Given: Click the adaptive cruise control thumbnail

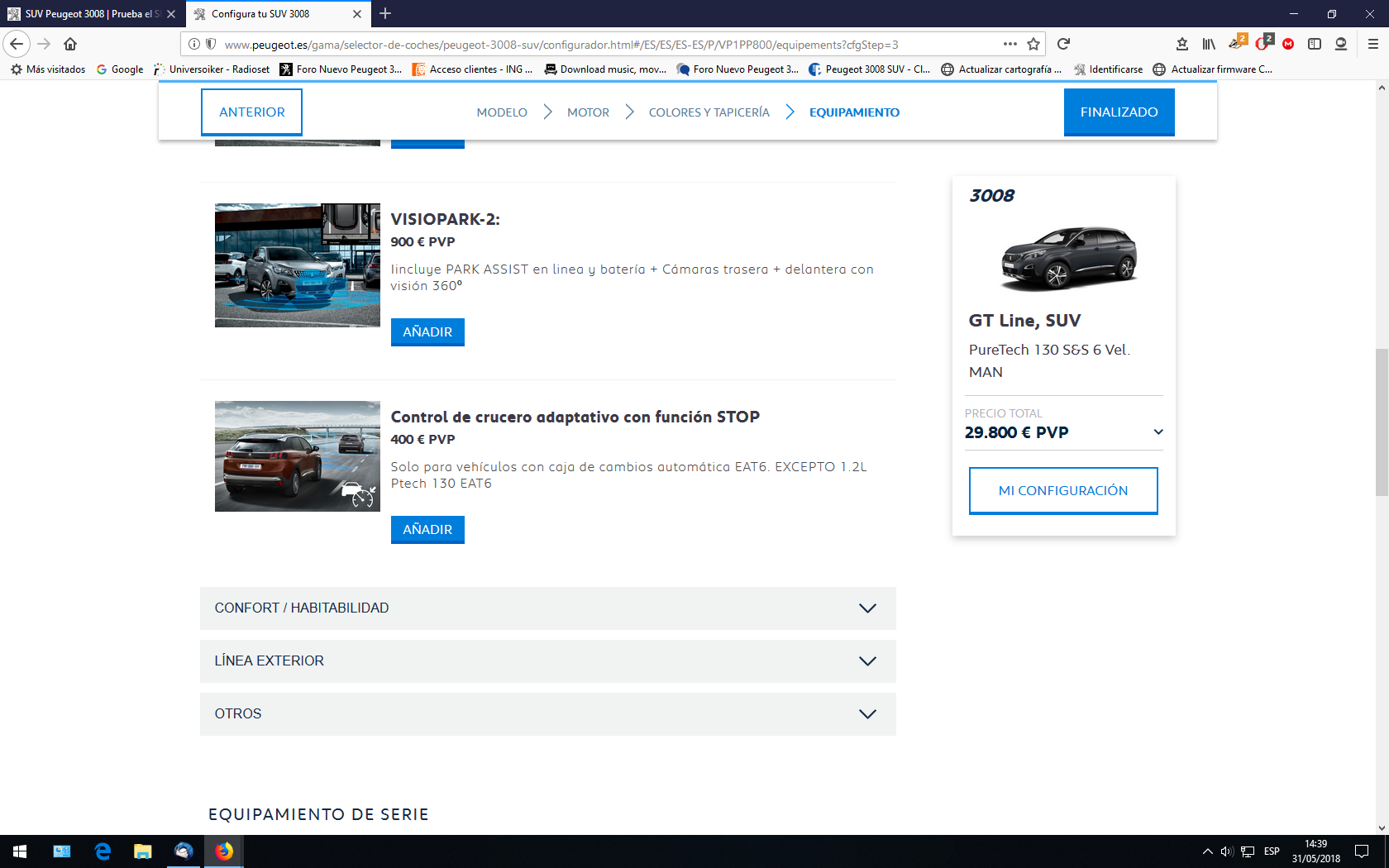Looking at the screenshot, I should pos(298,456).
